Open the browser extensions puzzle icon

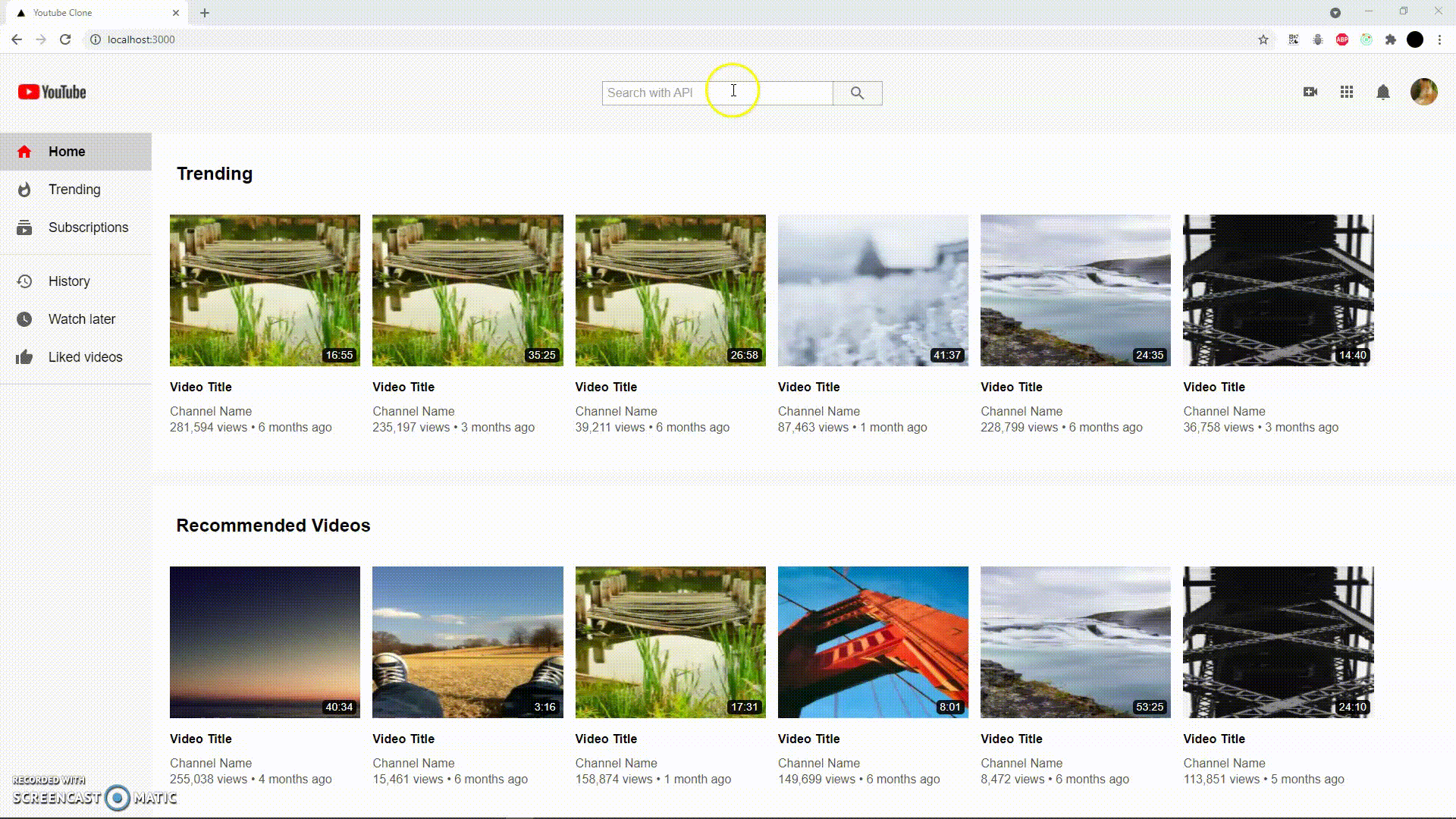pos(1391,39)
